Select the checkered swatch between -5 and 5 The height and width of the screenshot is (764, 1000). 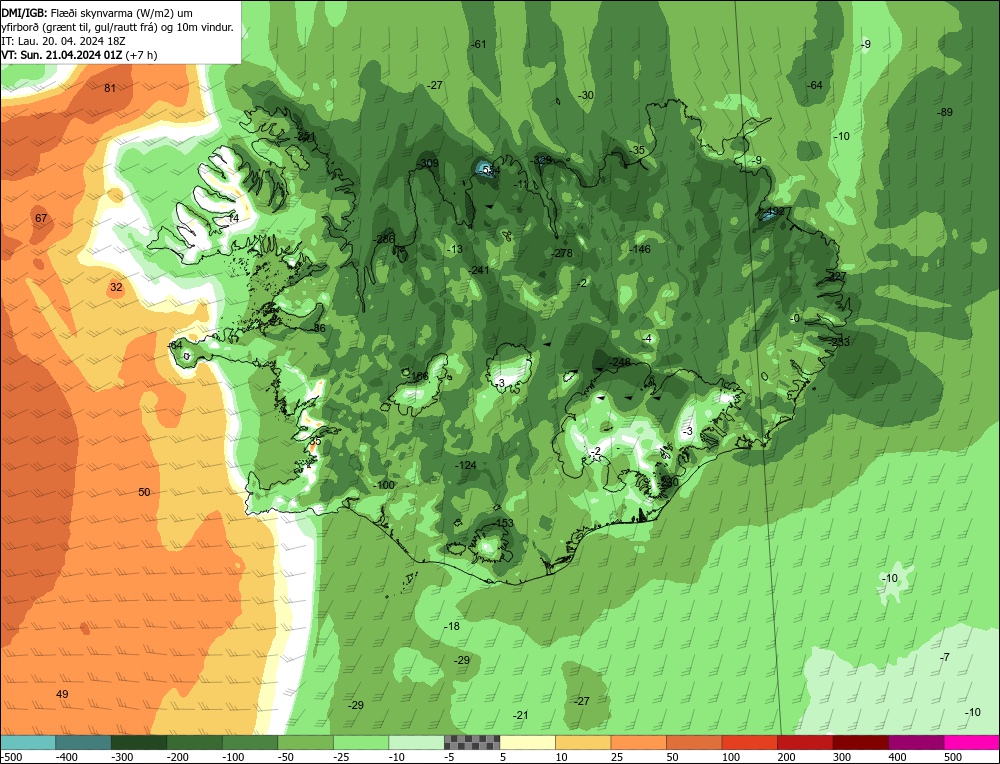coord(472,743)
